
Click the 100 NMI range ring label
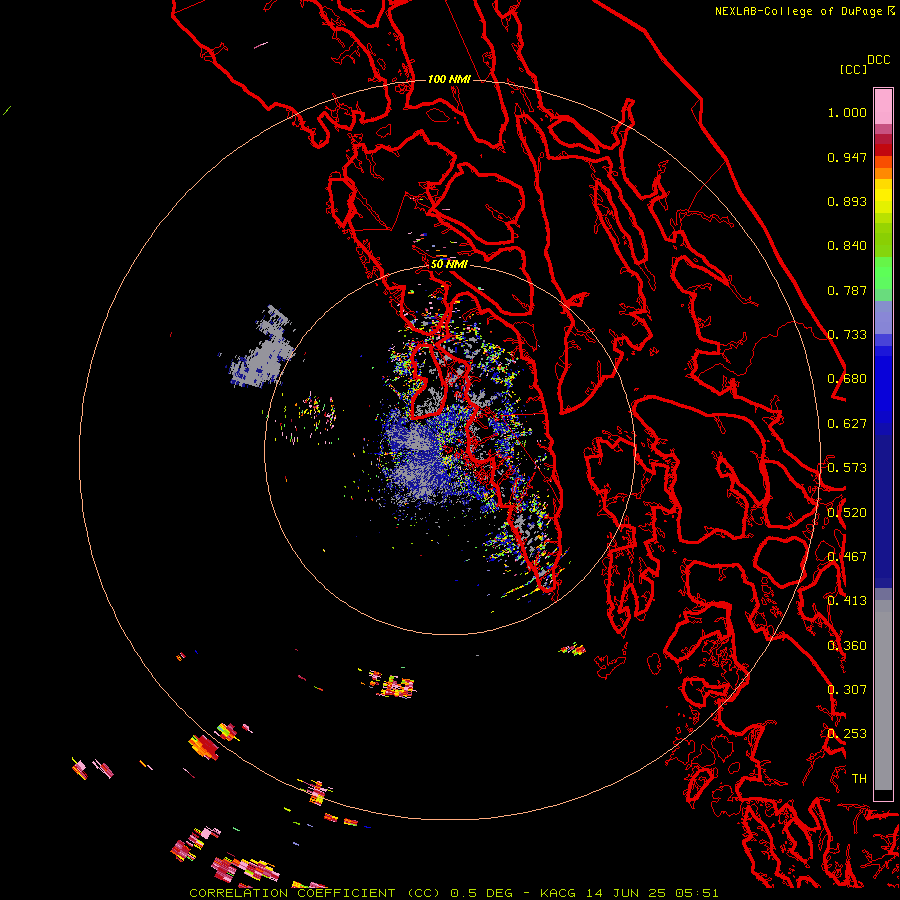[449, 79]
